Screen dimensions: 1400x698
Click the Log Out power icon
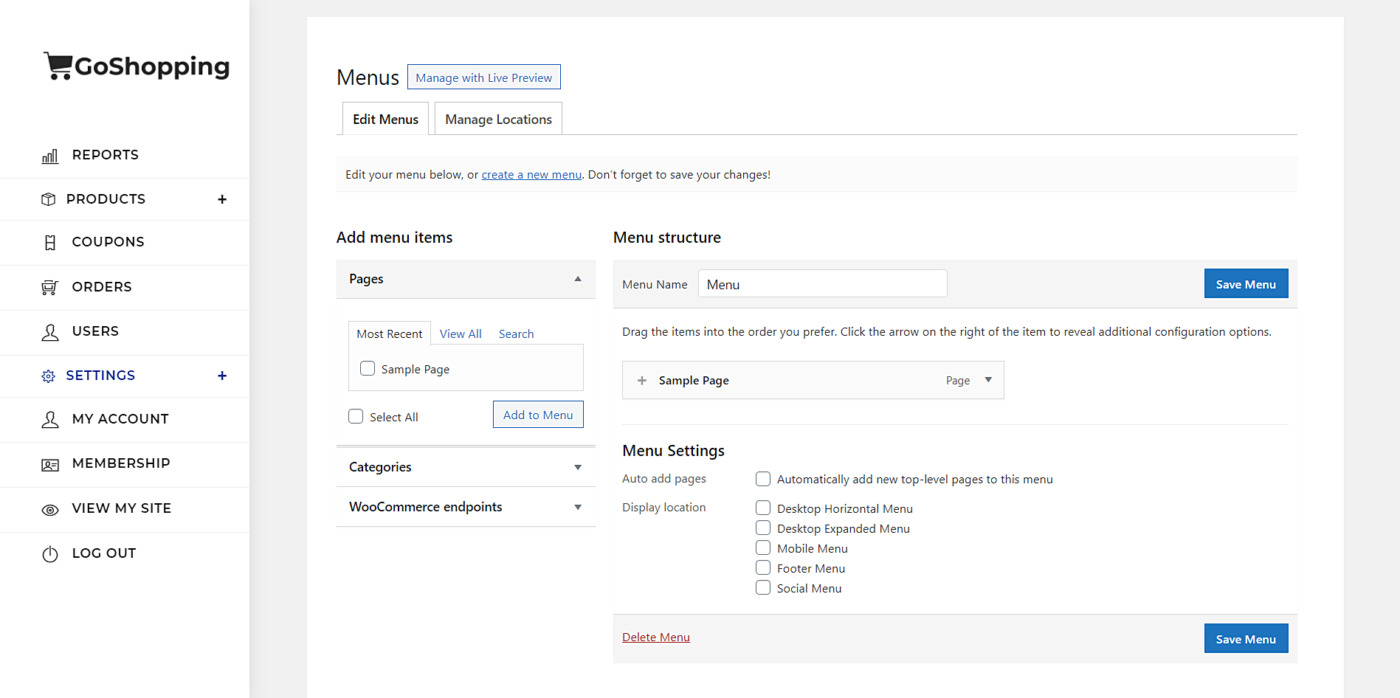[x=50, y=554]
